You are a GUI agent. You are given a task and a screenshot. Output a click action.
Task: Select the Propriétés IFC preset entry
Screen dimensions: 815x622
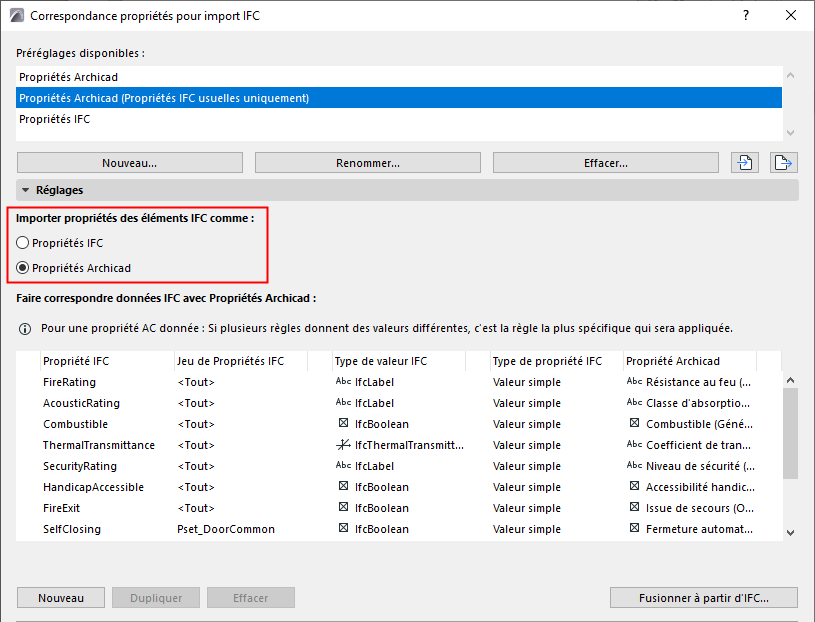55,119
